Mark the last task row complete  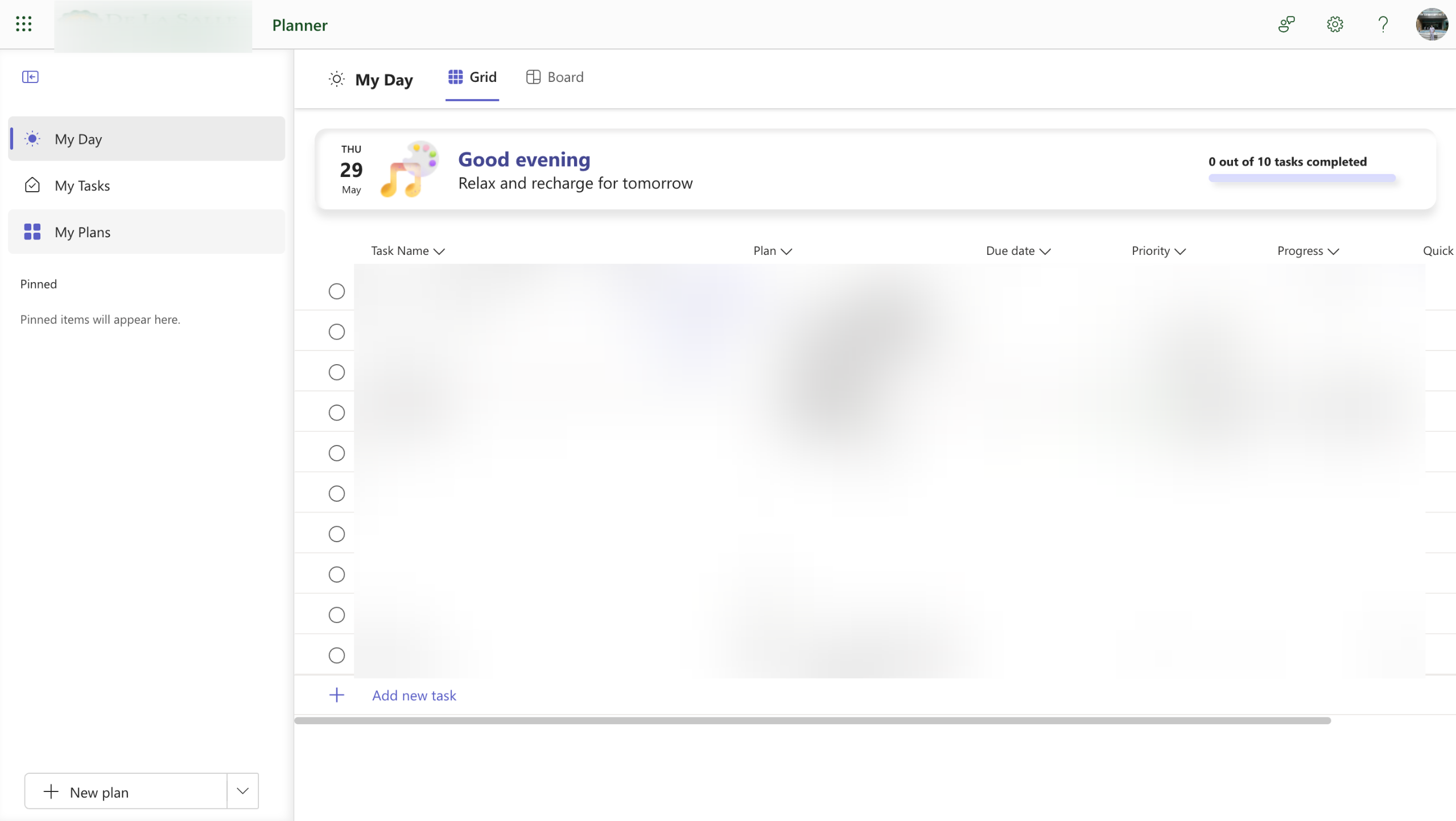click(x=337, y=655)
